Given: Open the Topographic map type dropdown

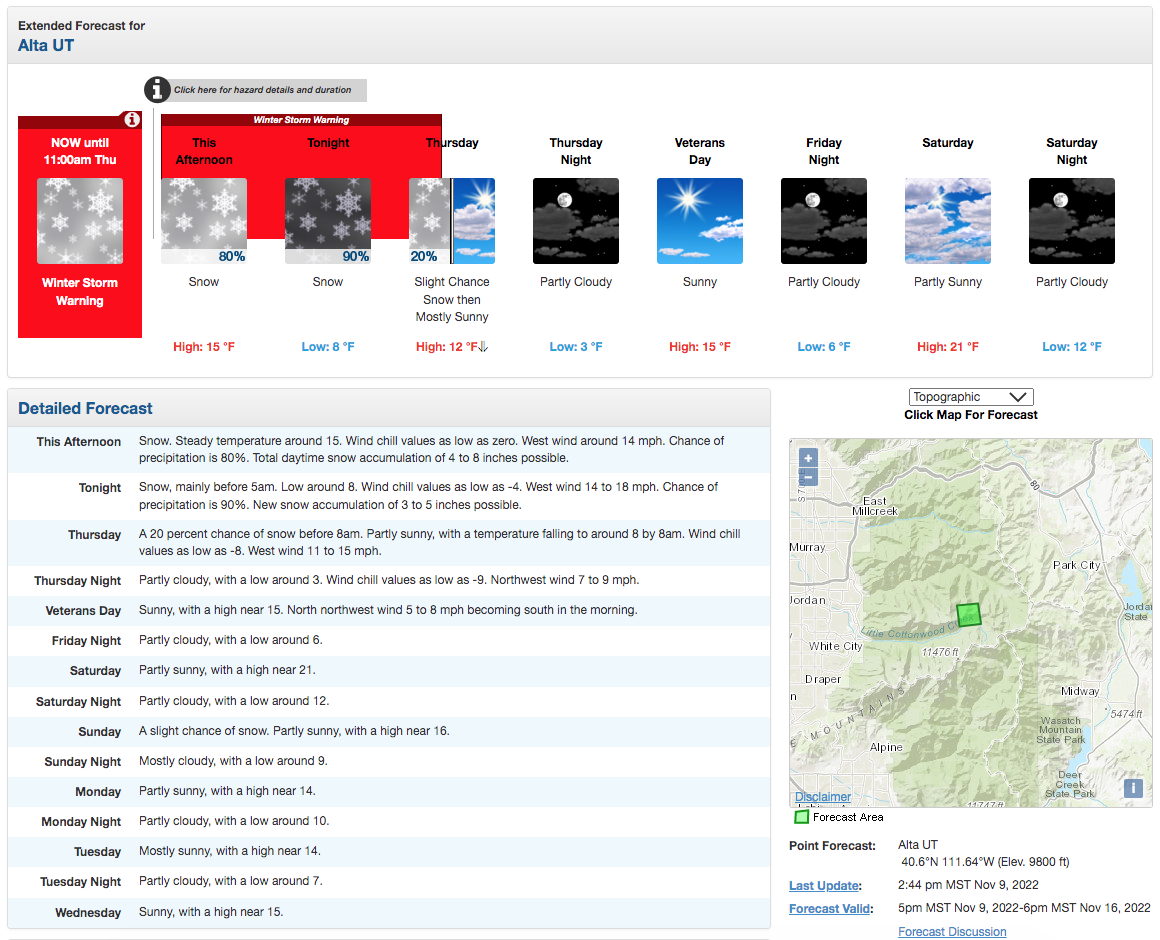Looking at the screenshot, I should [x=971, y=396].
